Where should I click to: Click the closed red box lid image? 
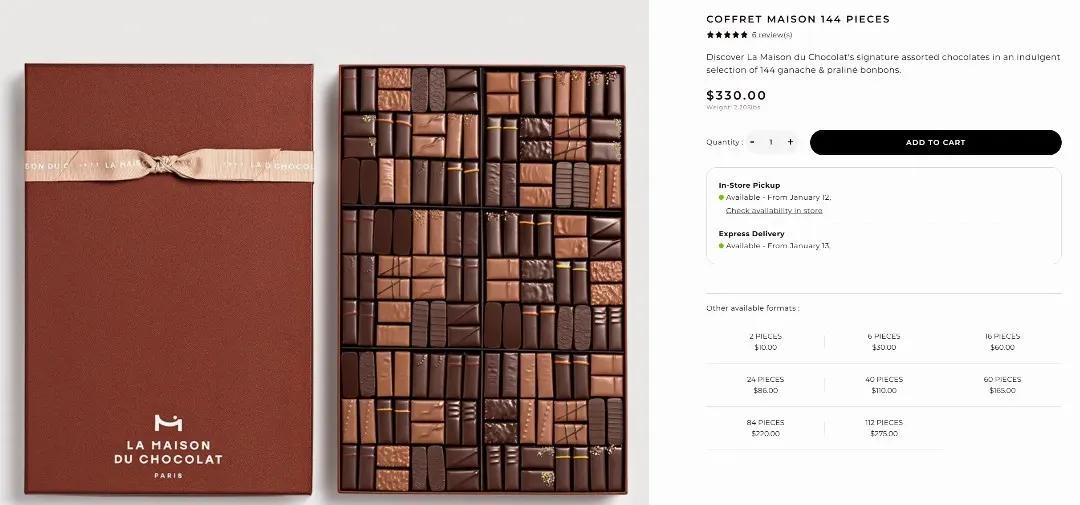(169, 279)
